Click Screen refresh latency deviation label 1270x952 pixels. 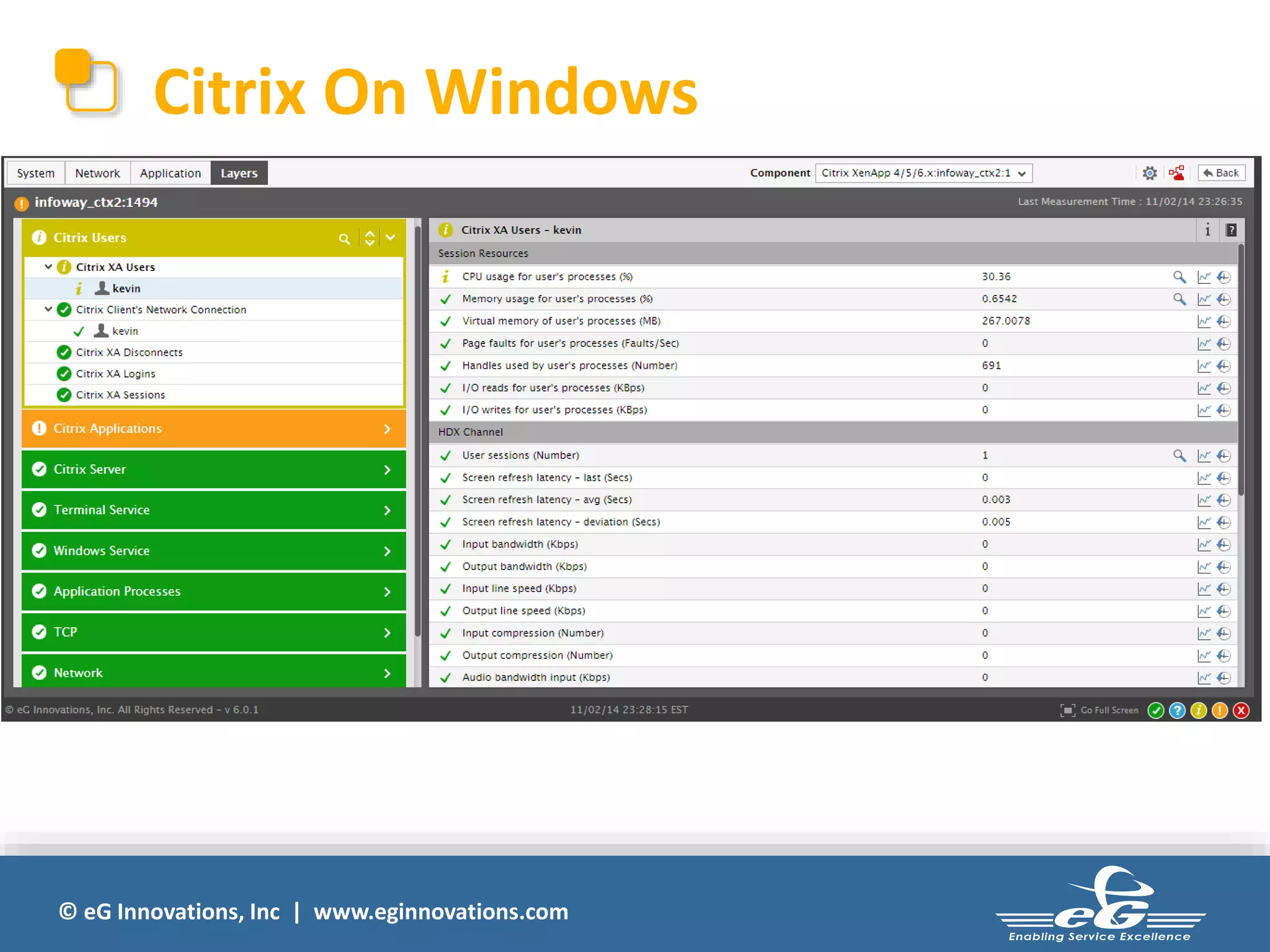(561, 522)
